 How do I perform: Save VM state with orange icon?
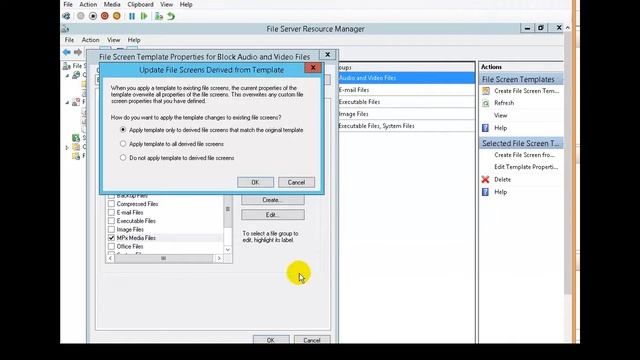tap(117, 16)
